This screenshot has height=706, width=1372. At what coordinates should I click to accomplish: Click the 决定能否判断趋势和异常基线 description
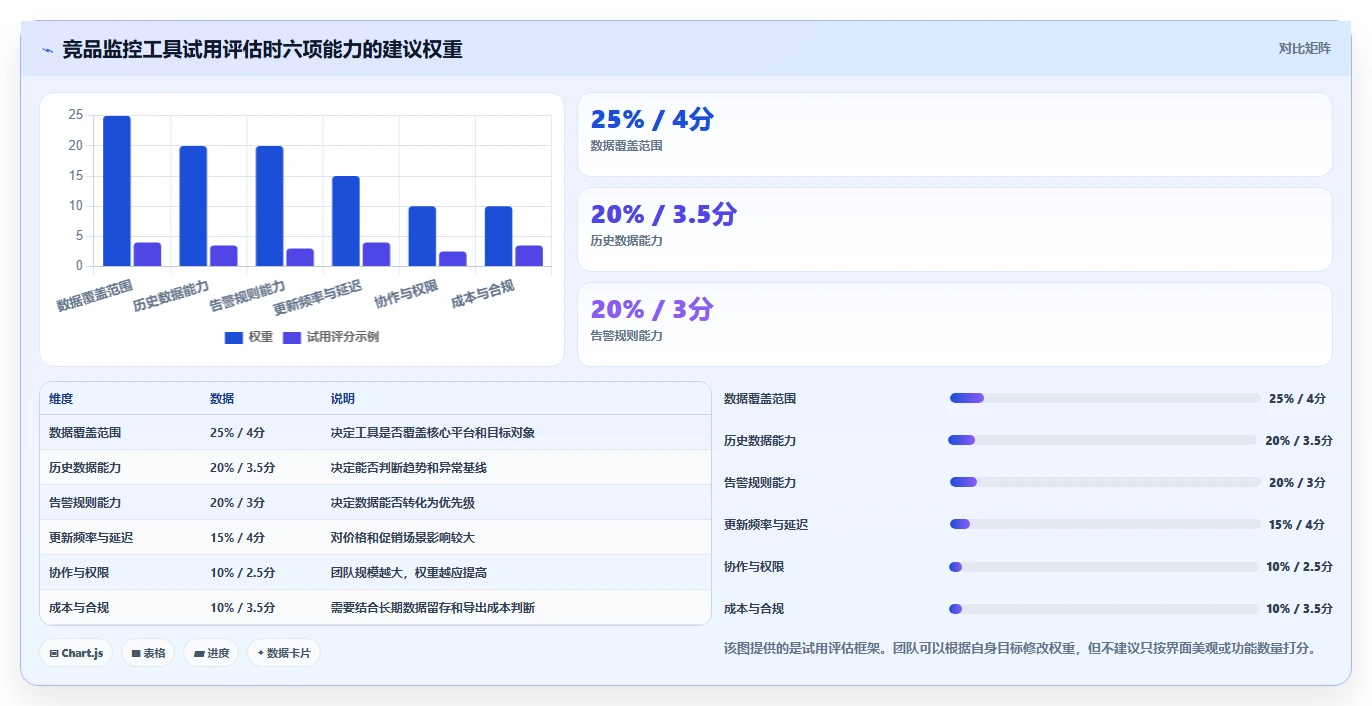(409, 468)
